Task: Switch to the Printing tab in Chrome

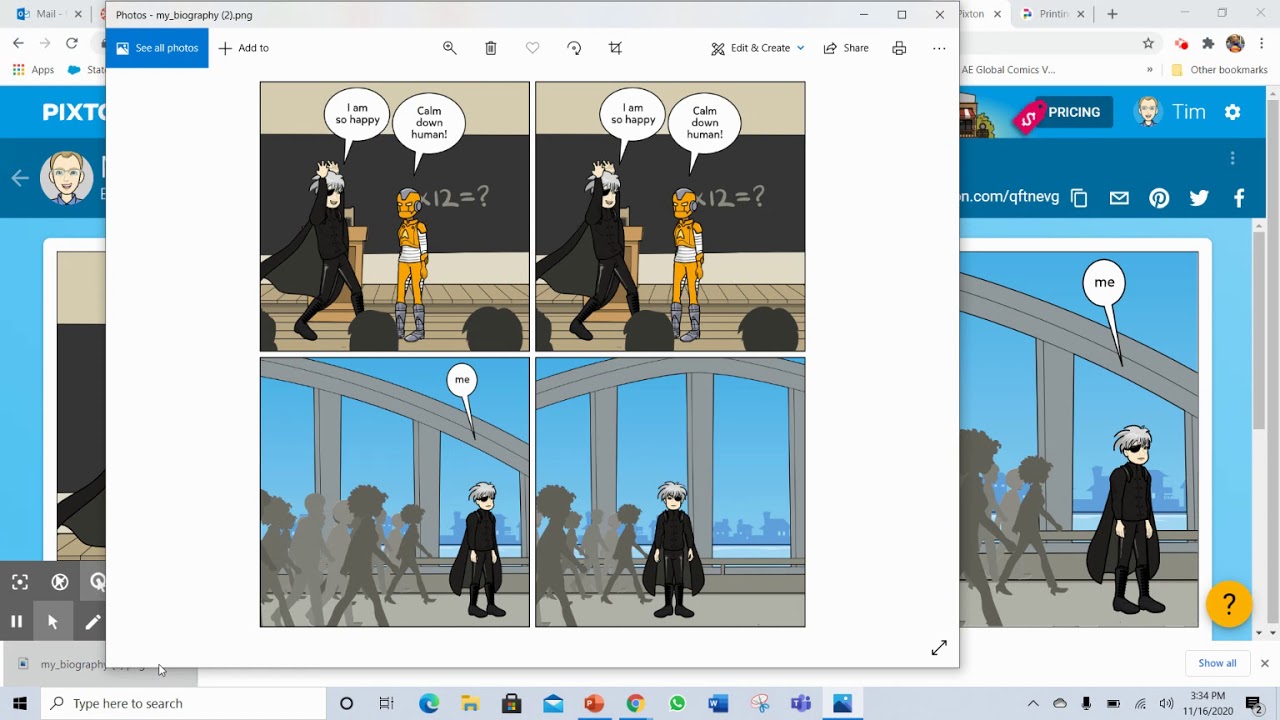Action: click(x=1055, y=14)
